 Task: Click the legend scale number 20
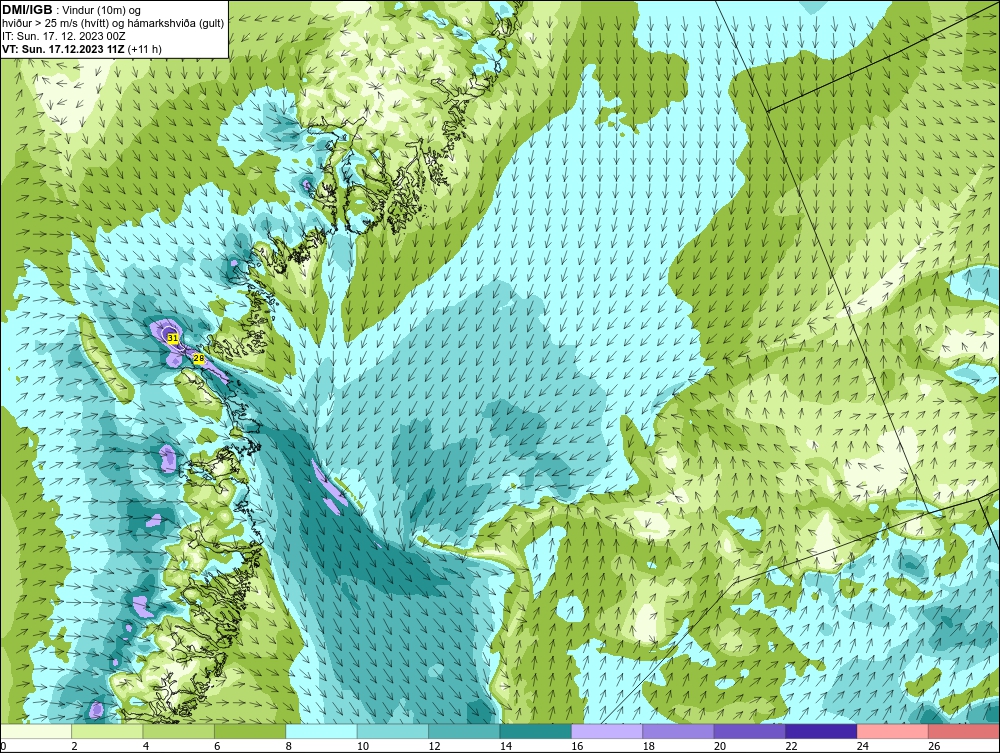tap(720, 746)
